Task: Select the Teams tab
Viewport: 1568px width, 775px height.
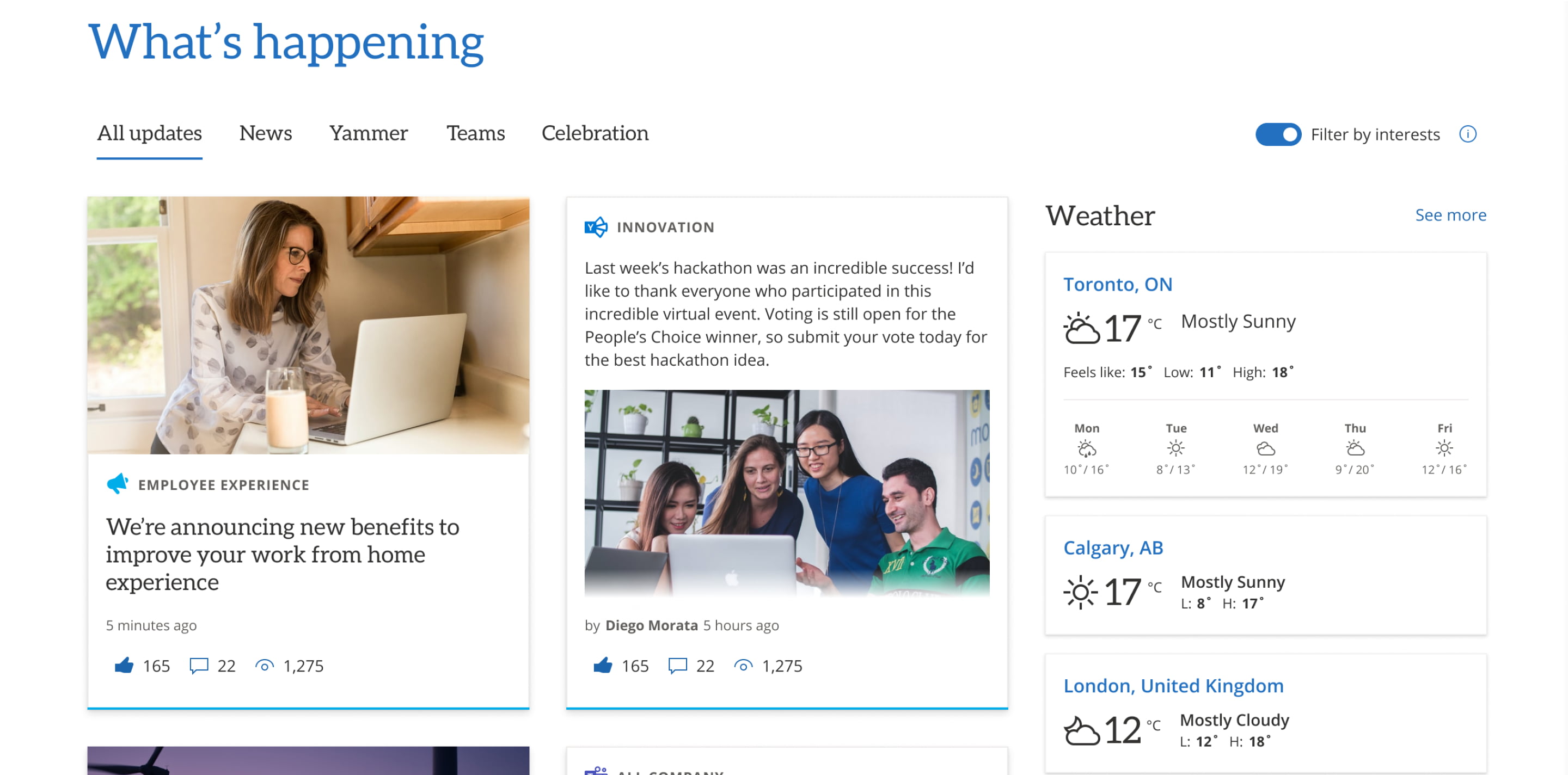Action: tap(475, 133)
